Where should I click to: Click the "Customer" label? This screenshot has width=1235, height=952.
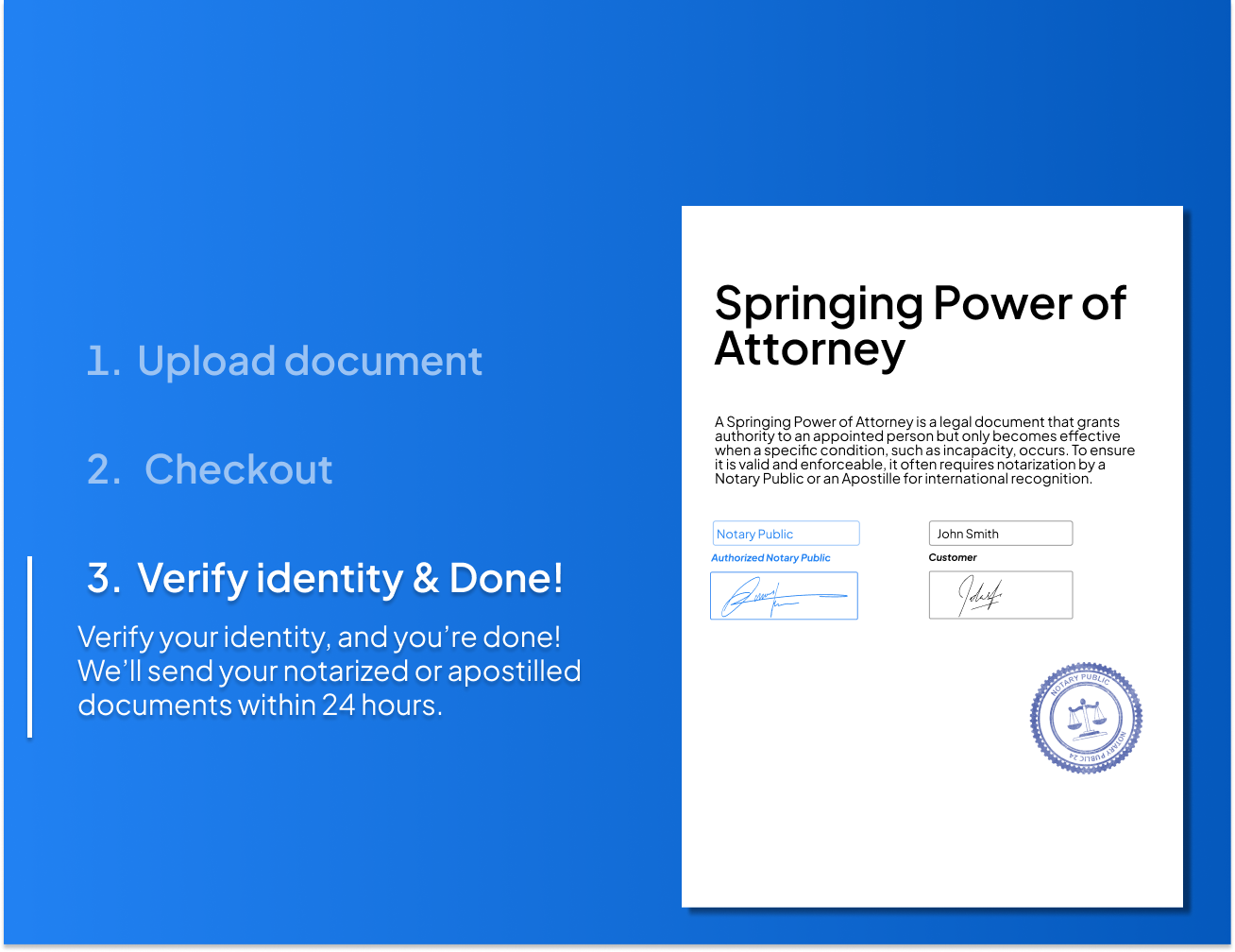tap(953, 558)
